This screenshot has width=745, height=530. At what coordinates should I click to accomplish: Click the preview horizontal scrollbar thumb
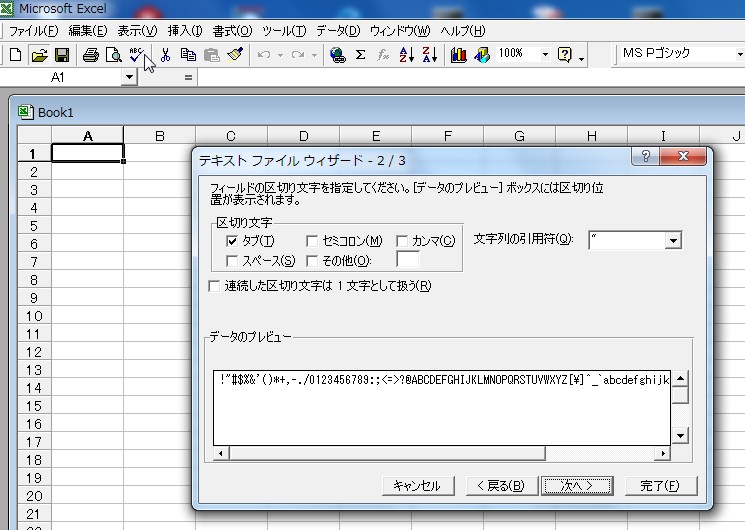click(x=387, y=453)
